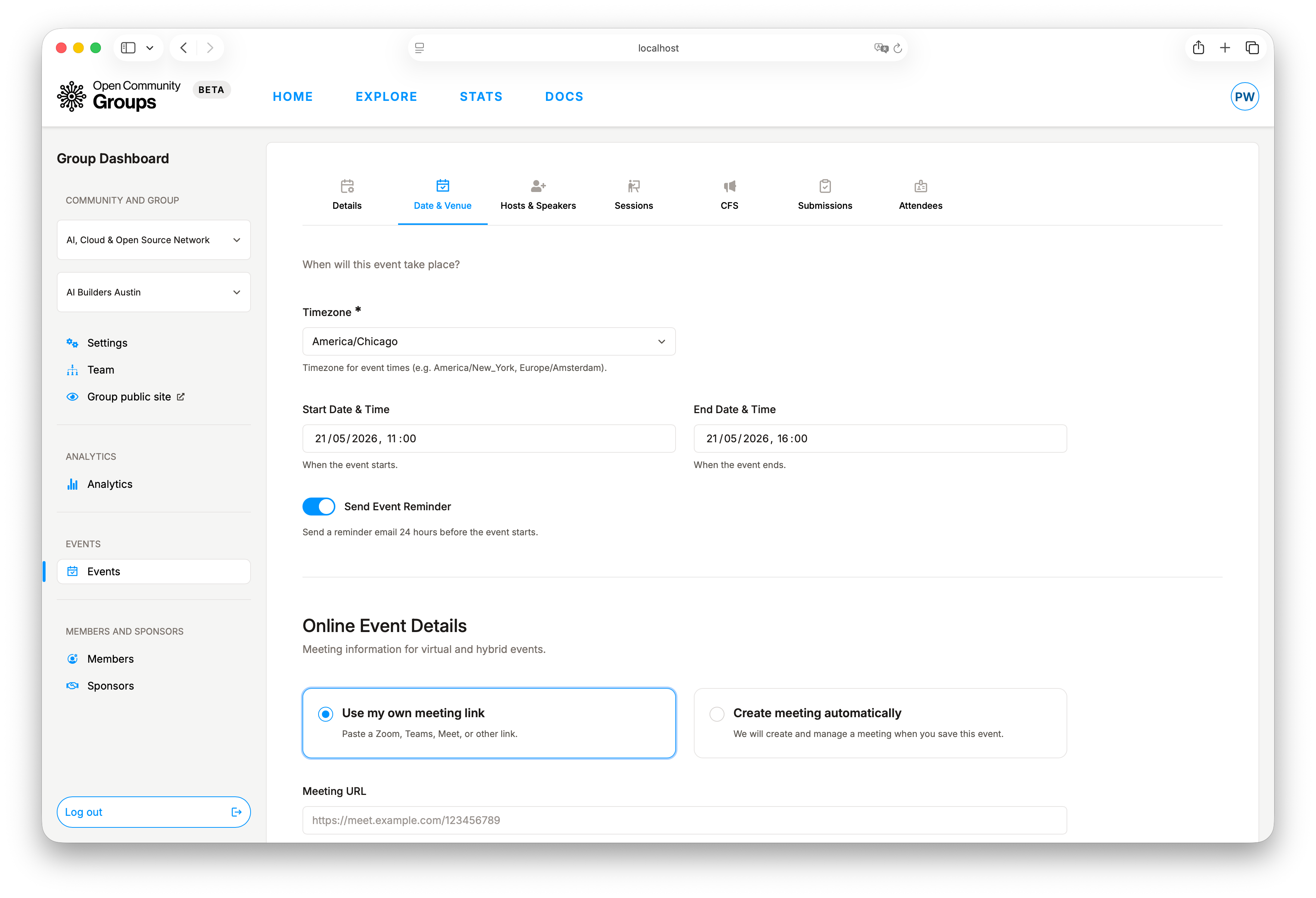Click the Meeting URL input field
The width and height of the screenshot is (1316, 898).
coord(685,820)
